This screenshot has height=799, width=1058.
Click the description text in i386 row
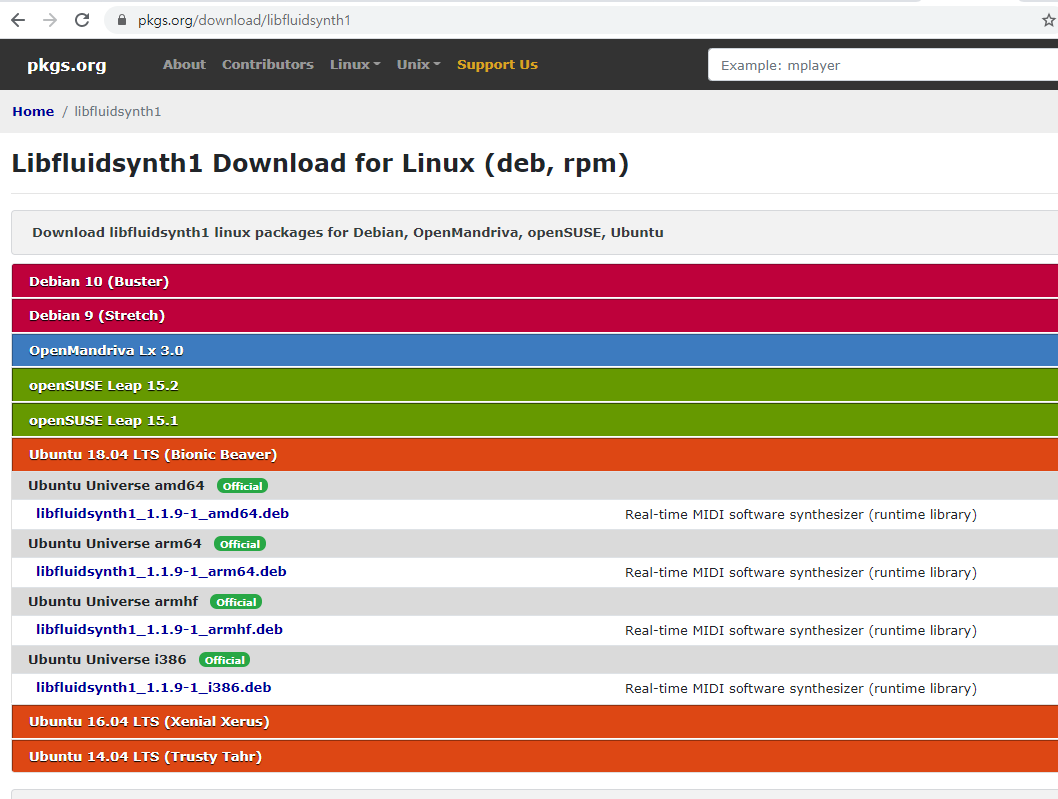pyautogui.click(x=801, y=688)
